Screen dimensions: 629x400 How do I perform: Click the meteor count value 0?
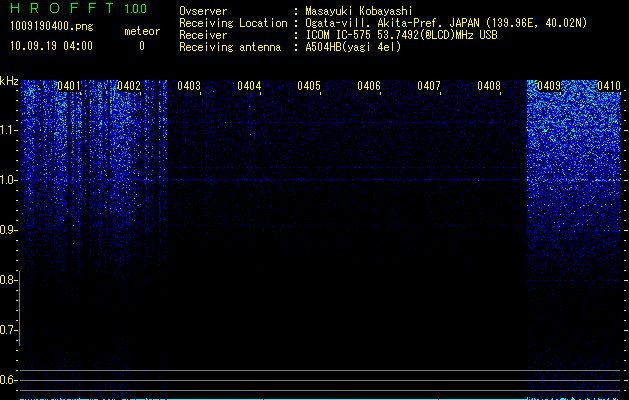(x=142, y=46)
